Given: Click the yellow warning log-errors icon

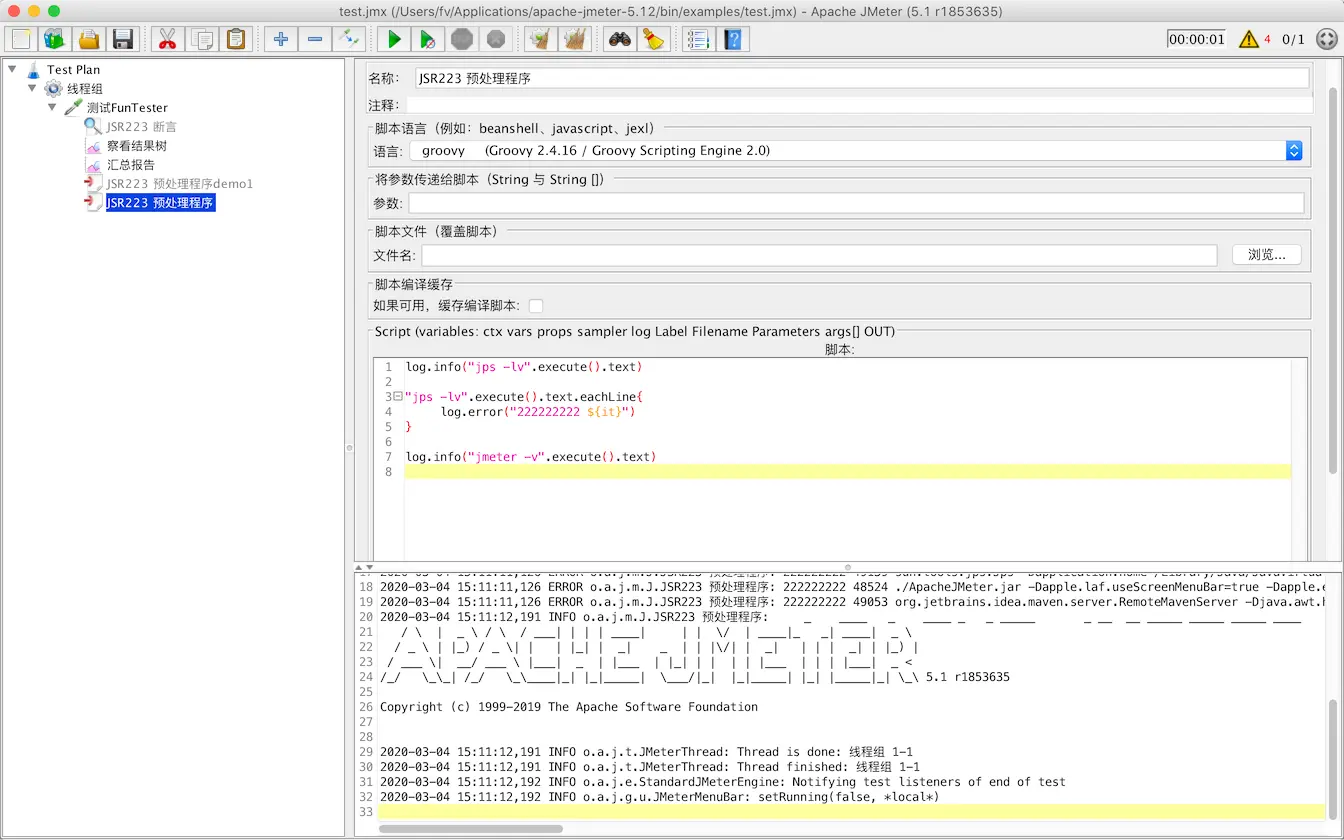Looking at the screenshot, I should tap(1249, 39).
